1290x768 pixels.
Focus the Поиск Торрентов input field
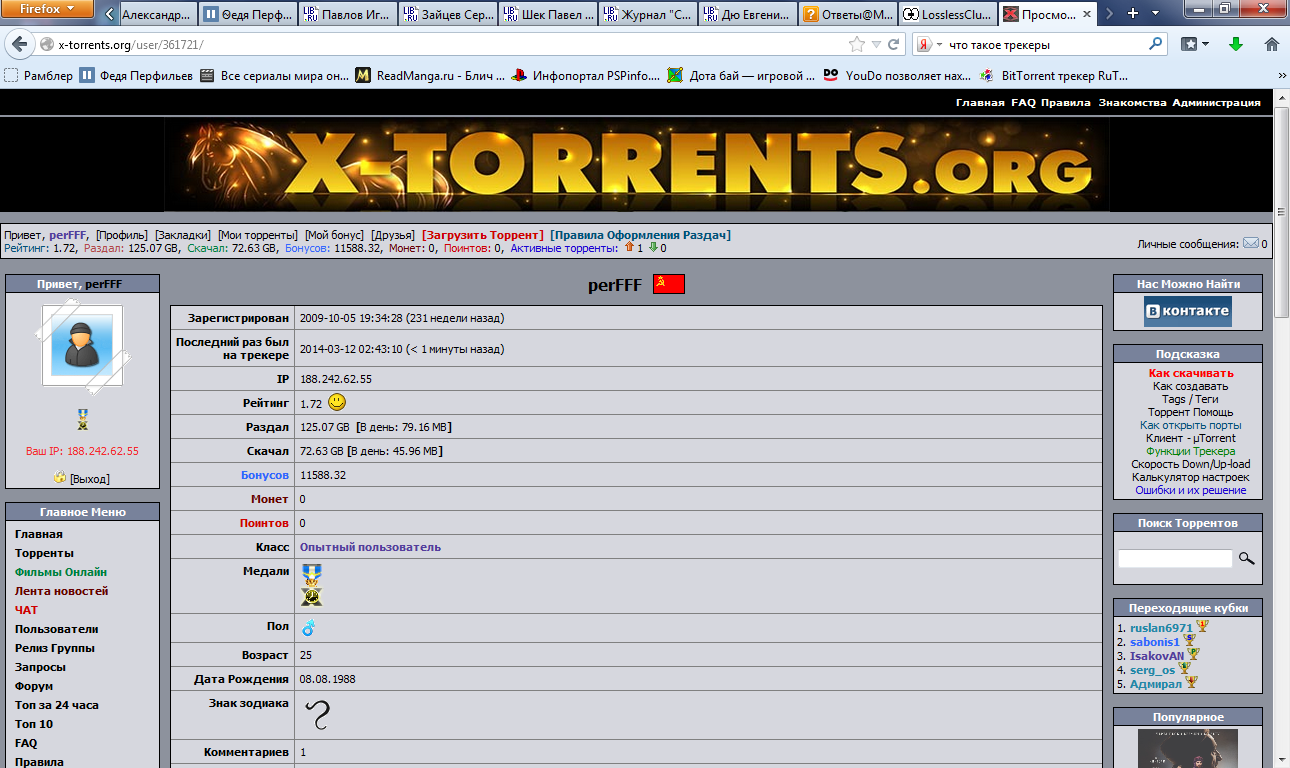click(1175, 558)
